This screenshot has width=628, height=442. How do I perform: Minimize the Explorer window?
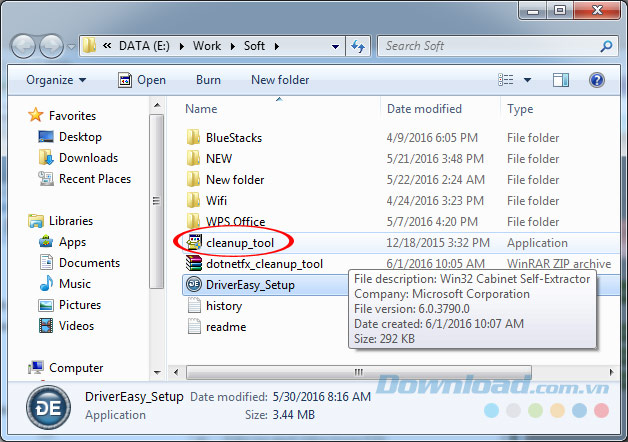(533, 10)
